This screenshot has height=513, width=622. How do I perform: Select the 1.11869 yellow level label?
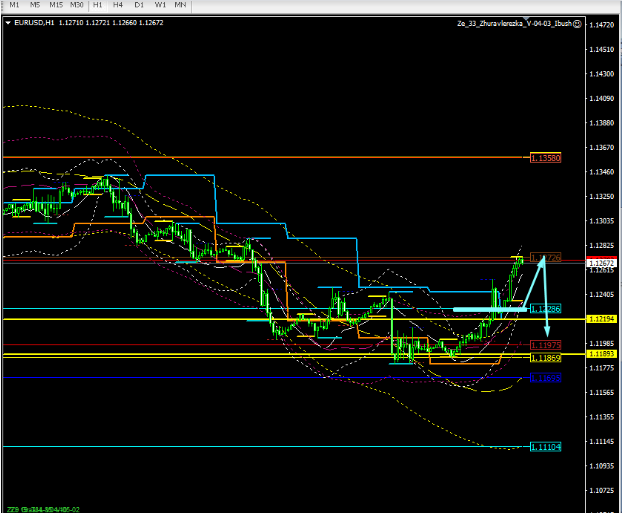(545, 357)
